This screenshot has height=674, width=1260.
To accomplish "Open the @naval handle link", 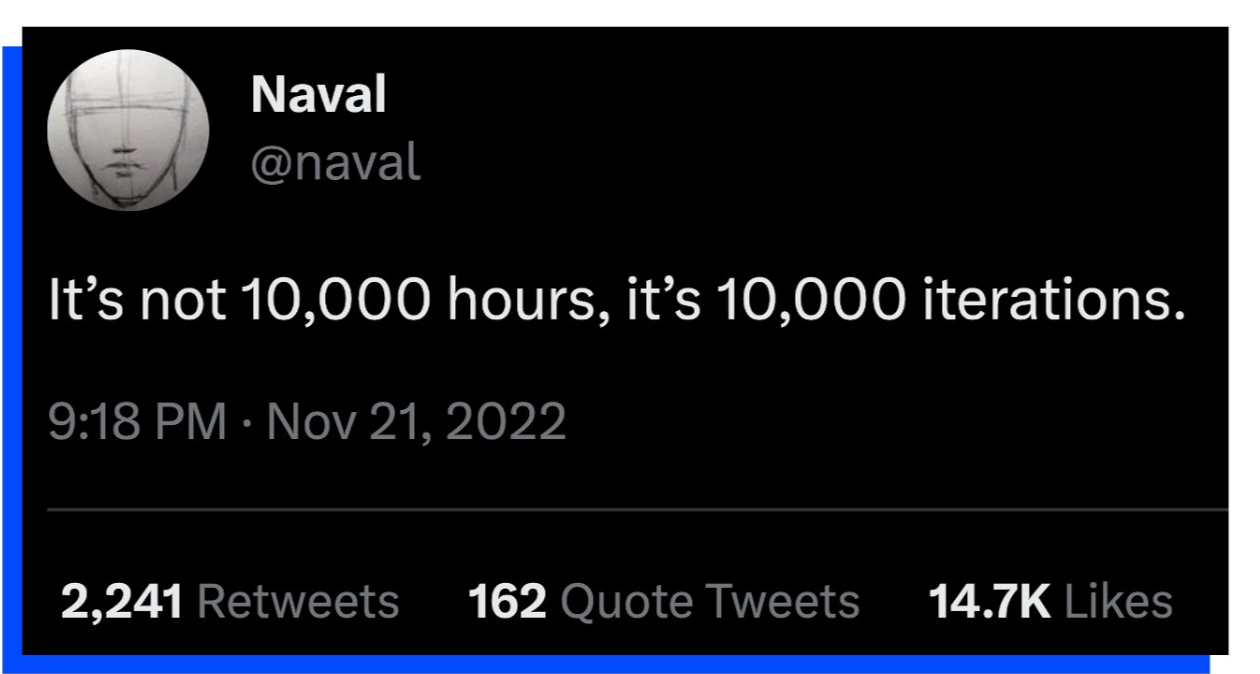I will 335,163.
